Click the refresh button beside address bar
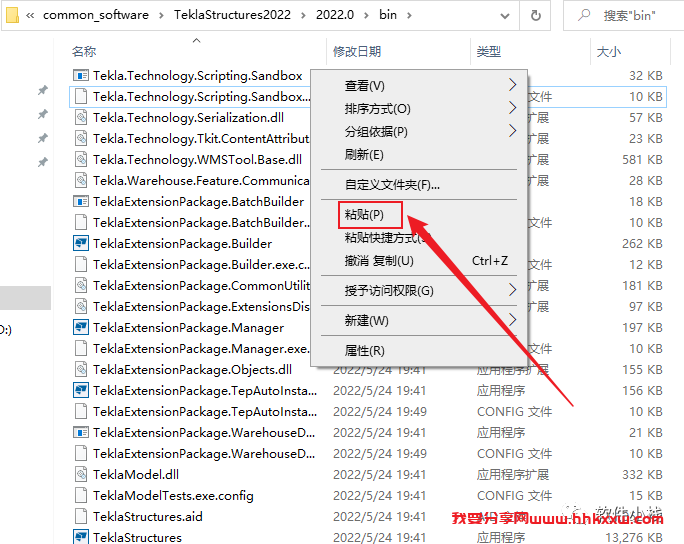This screenshot has height=544, width=684. tap(535, 15)
